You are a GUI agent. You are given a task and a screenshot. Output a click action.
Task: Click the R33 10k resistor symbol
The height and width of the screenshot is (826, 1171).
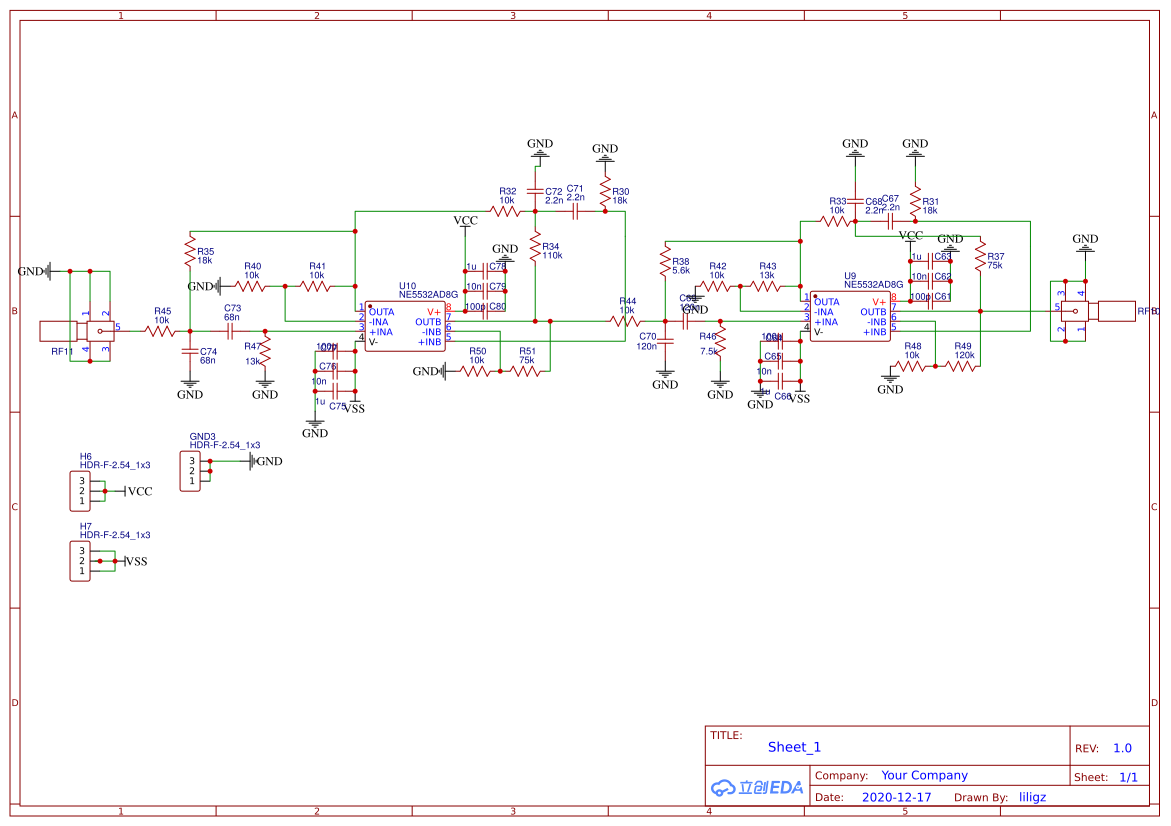click(x=835, y=221)
